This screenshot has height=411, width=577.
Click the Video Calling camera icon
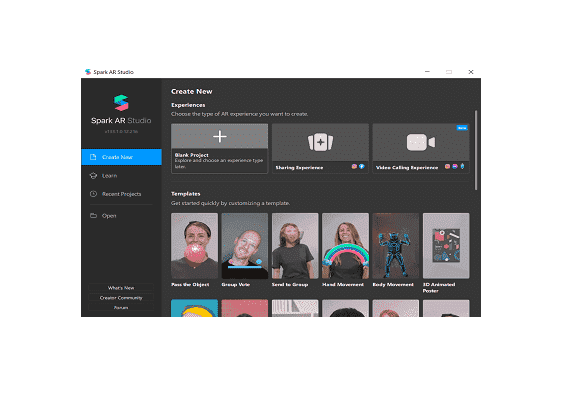click(x=421, y=142)
